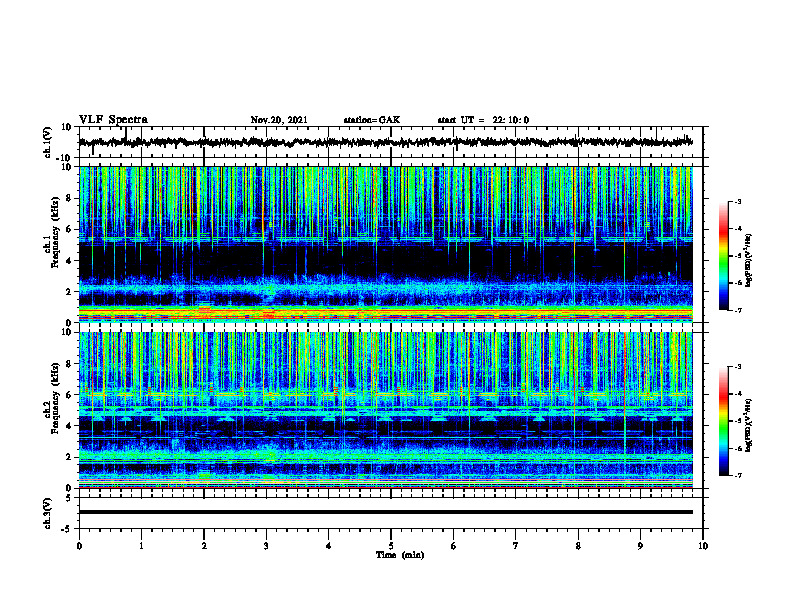This screenshot has width=792, height=612.
Task: Click the "4" kHz tick on ch.1 frequency axis
Action: 69,261
